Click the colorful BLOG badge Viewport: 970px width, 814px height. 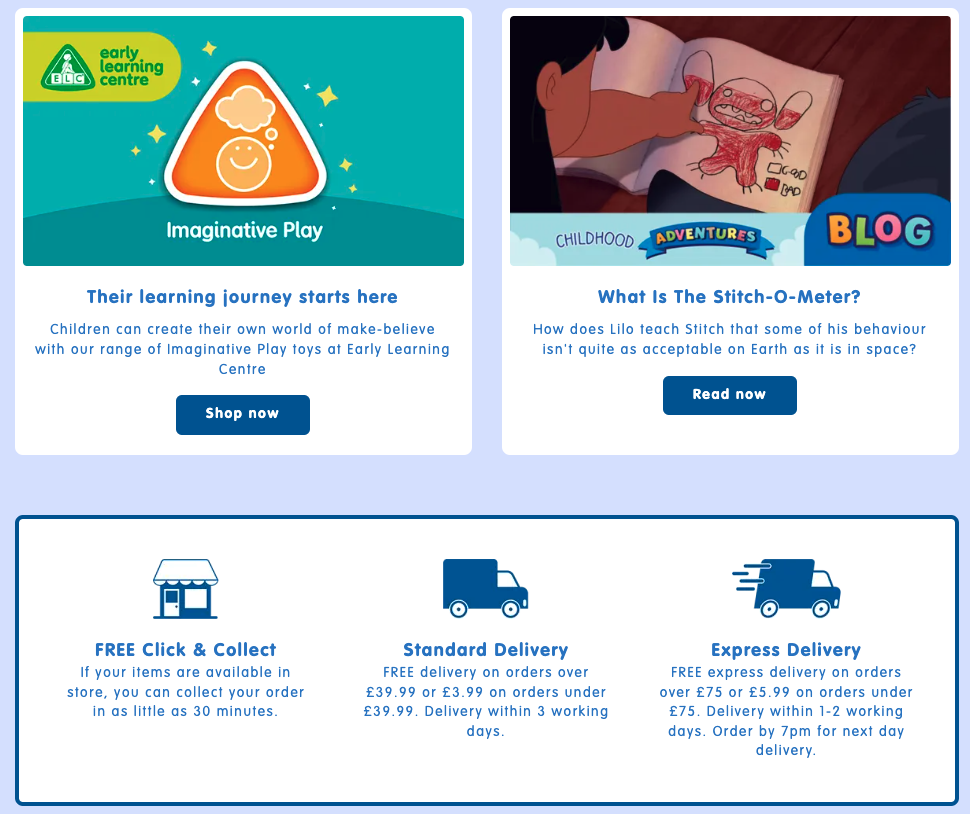[x=878, y=230]
